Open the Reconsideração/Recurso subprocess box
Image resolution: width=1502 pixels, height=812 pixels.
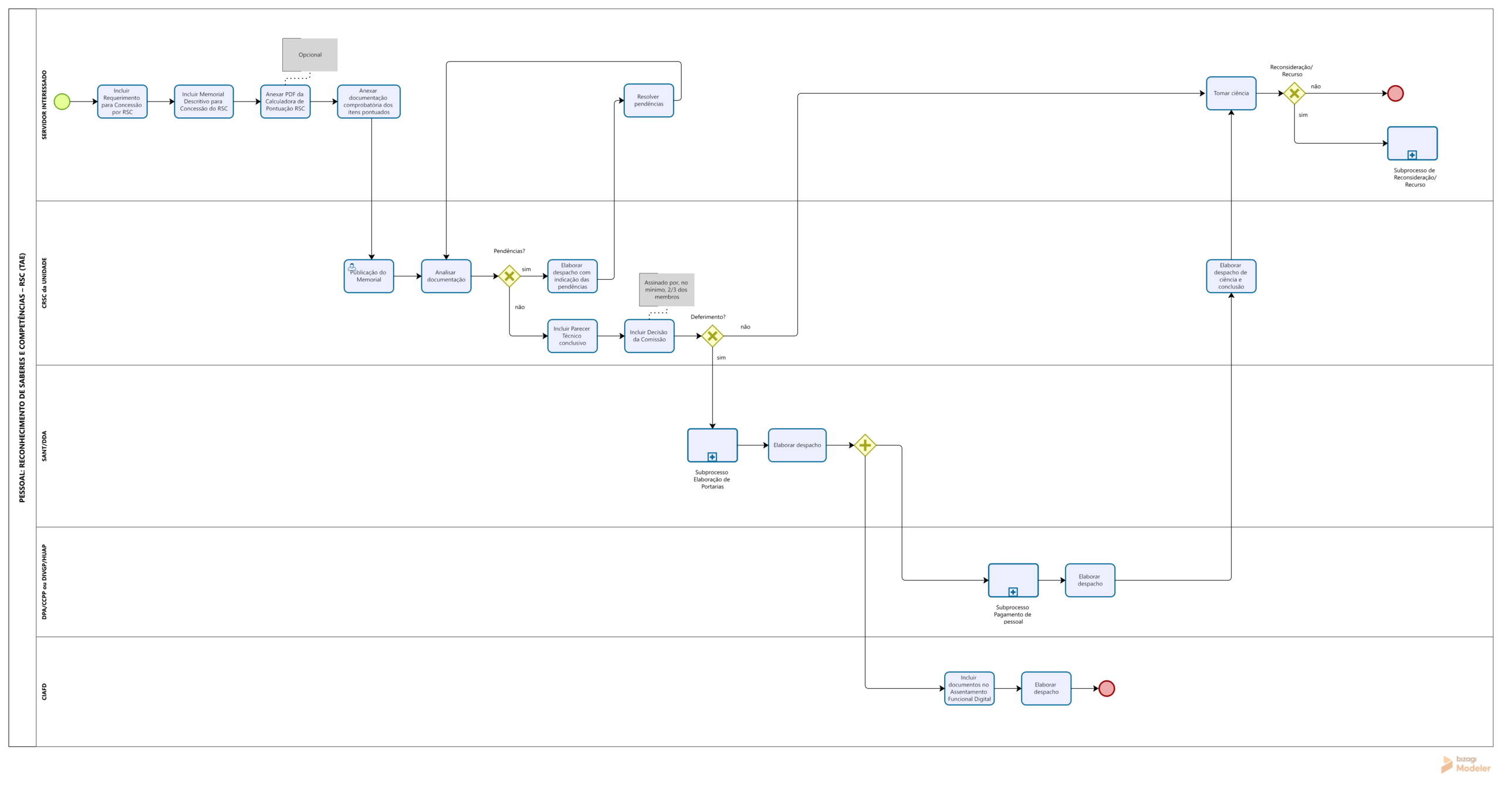[x=1412, y=143]
